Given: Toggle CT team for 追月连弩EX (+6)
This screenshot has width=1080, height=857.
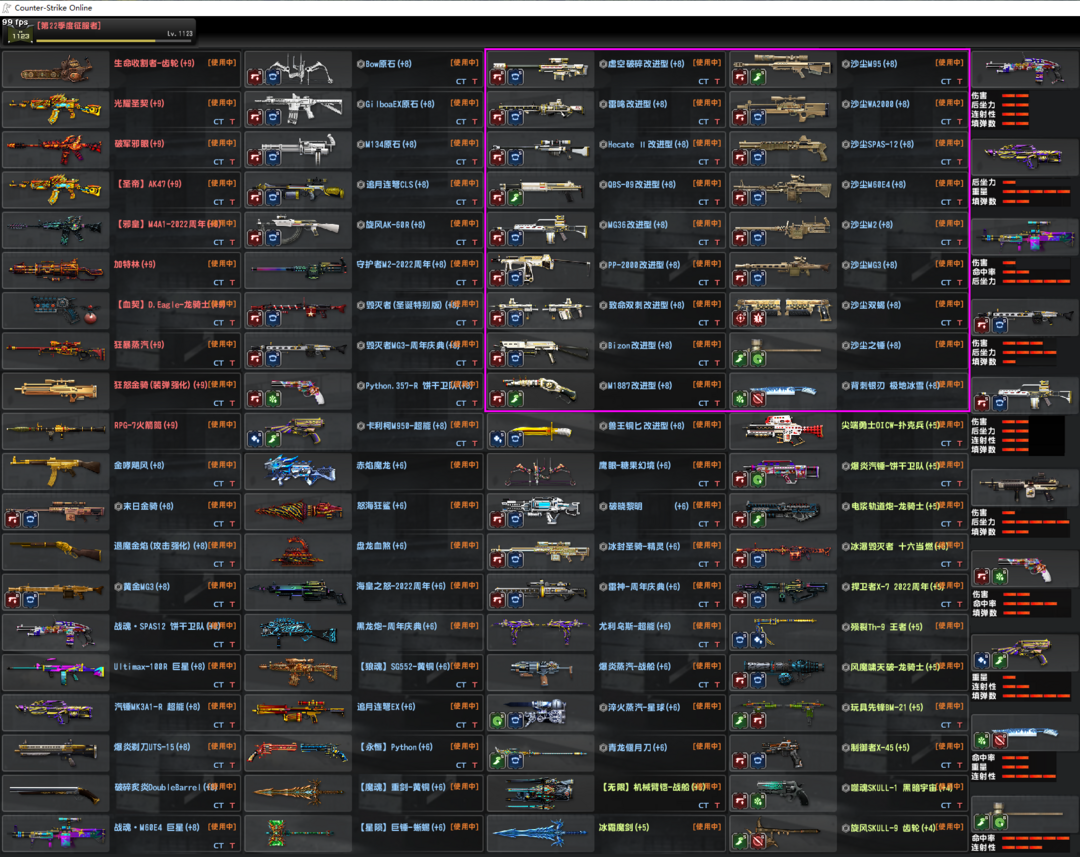Looking at the screenshot, I should pyautogui.click(x=461, y=725).
